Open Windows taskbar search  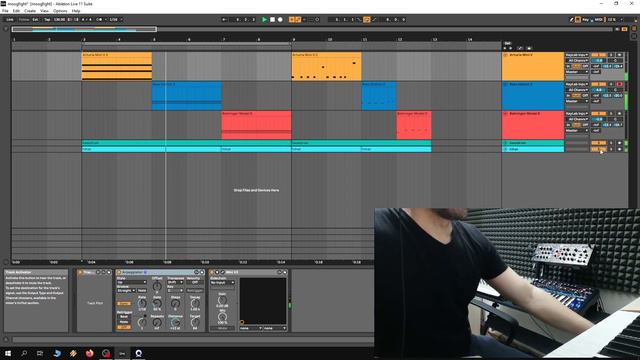(24, 353)
